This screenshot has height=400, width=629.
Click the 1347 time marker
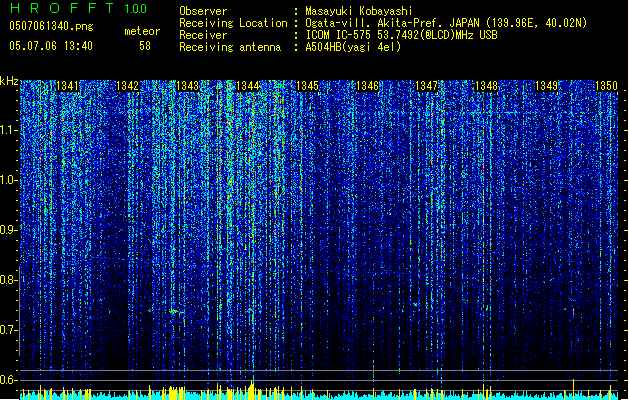tap(426, 85)
